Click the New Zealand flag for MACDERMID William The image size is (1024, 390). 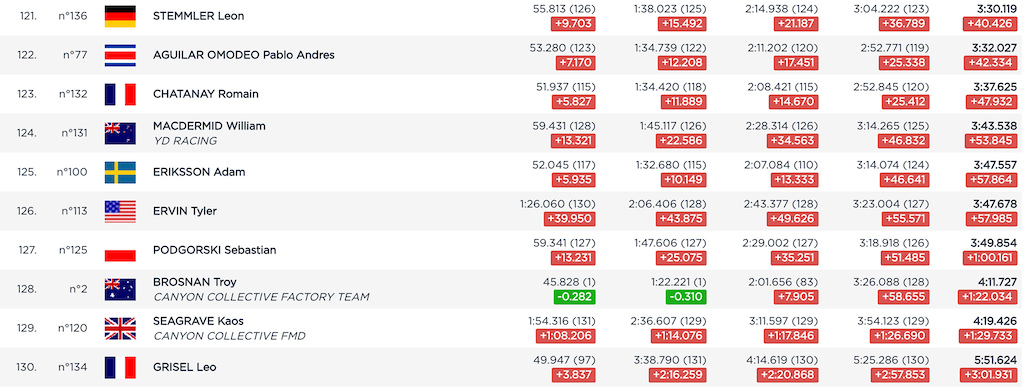pos(120,133)
